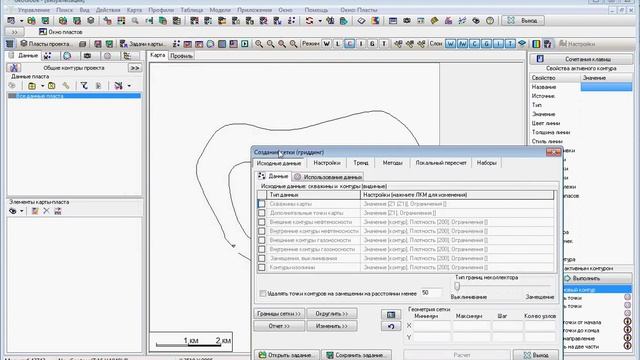The height and width of the screenshot is (360, 640).
Task: Select the tree structure icon tab in left panel
Action: pyautogui.click(x=127, y=56)
